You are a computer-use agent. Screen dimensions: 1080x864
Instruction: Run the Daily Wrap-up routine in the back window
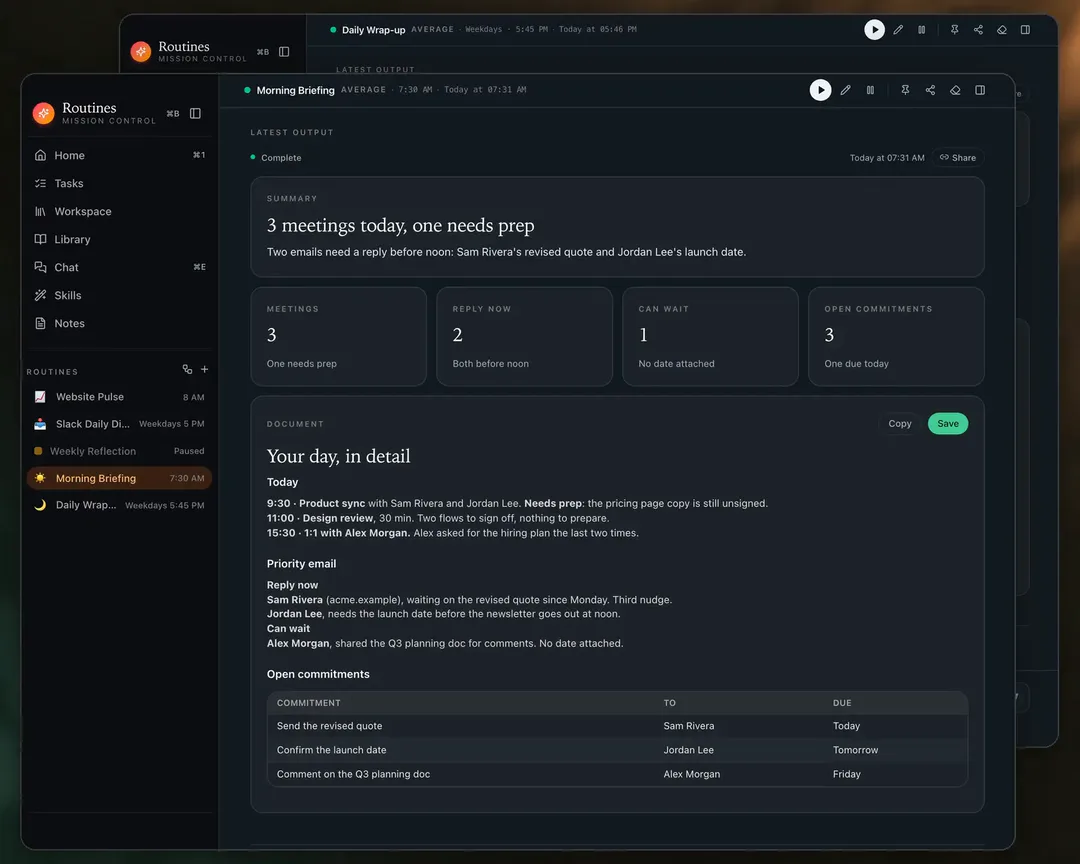(x=874, y=30)
